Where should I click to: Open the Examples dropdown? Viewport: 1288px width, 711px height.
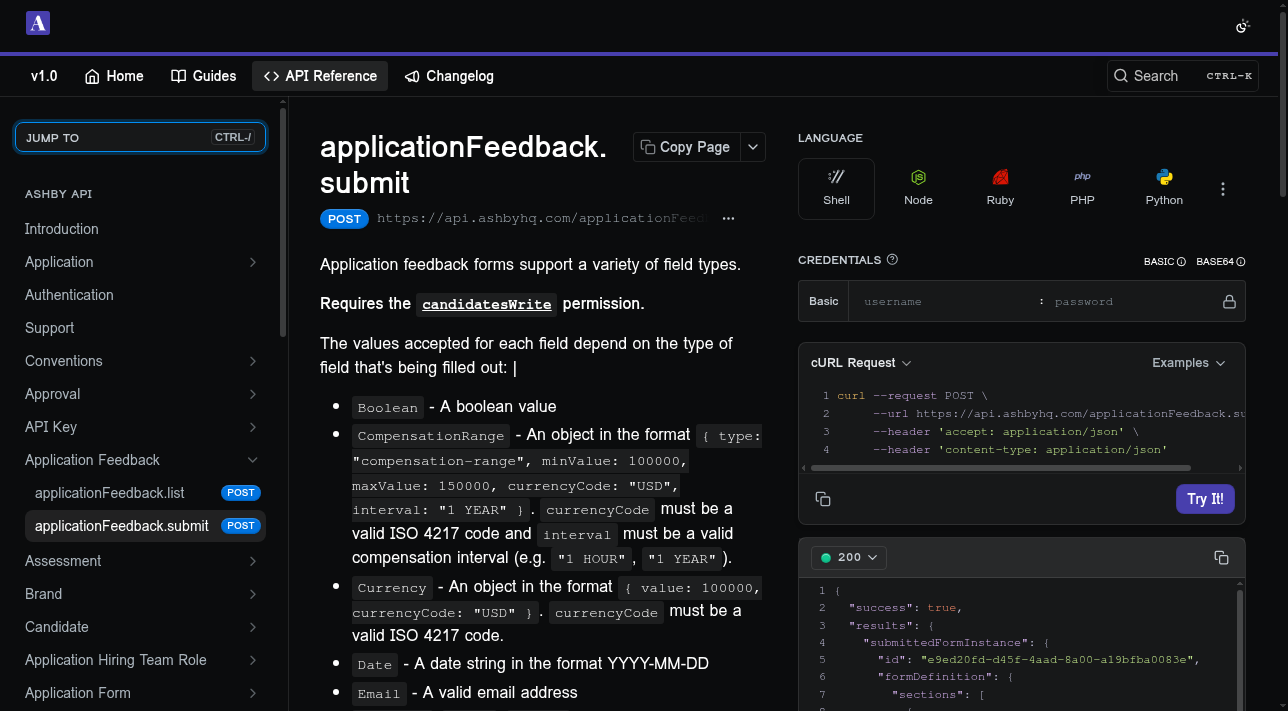point(1189,363)
